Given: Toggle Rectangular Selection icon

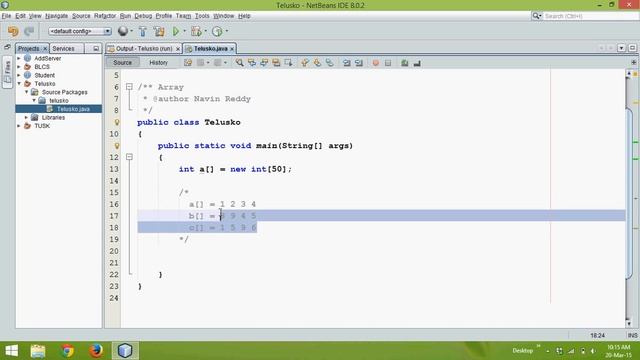Looking at the screenshot, I should 289,63.
